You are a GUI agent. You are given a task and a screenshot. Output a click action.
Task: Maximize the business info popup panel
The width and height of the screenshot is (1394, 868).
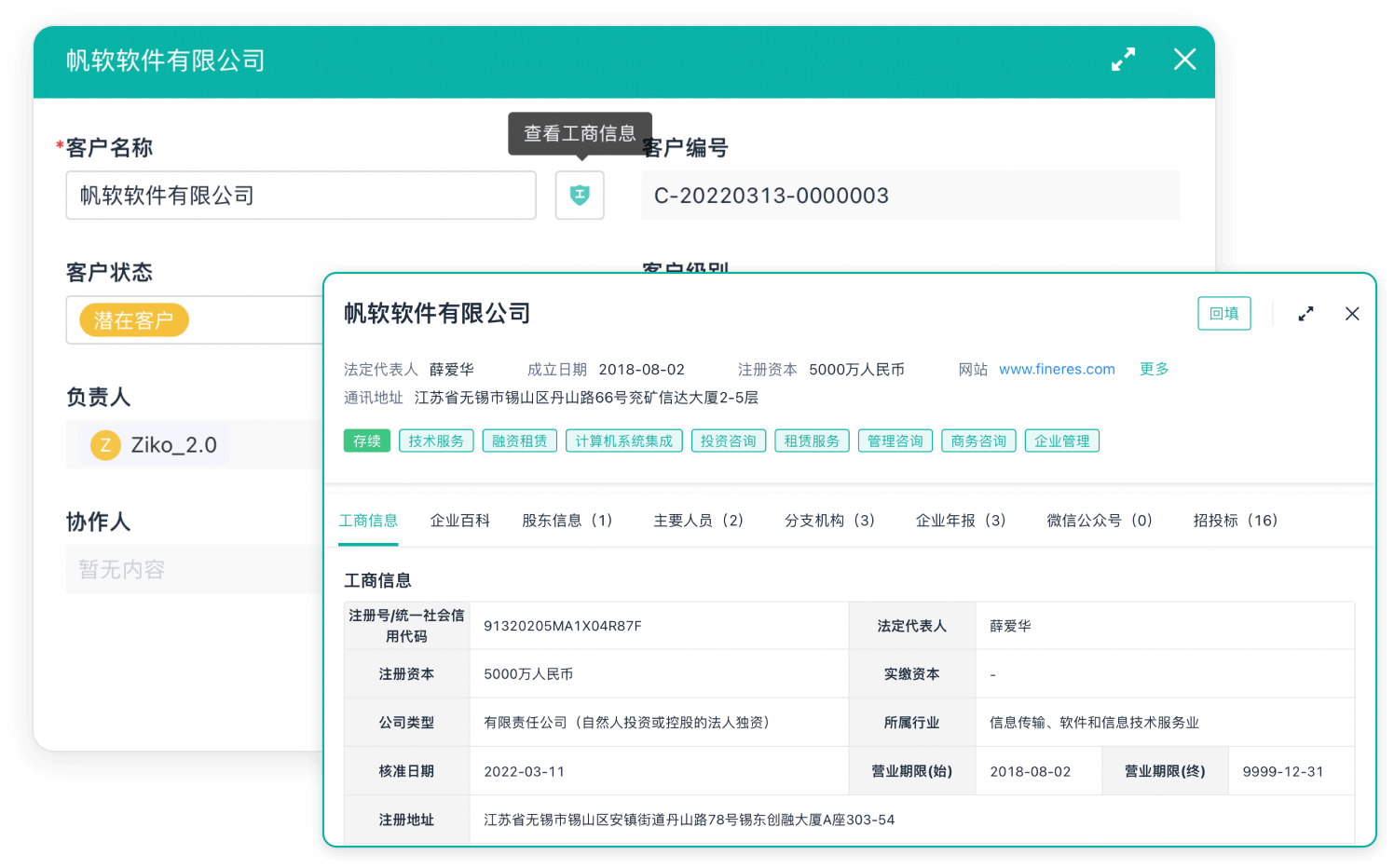point(1305,314)
